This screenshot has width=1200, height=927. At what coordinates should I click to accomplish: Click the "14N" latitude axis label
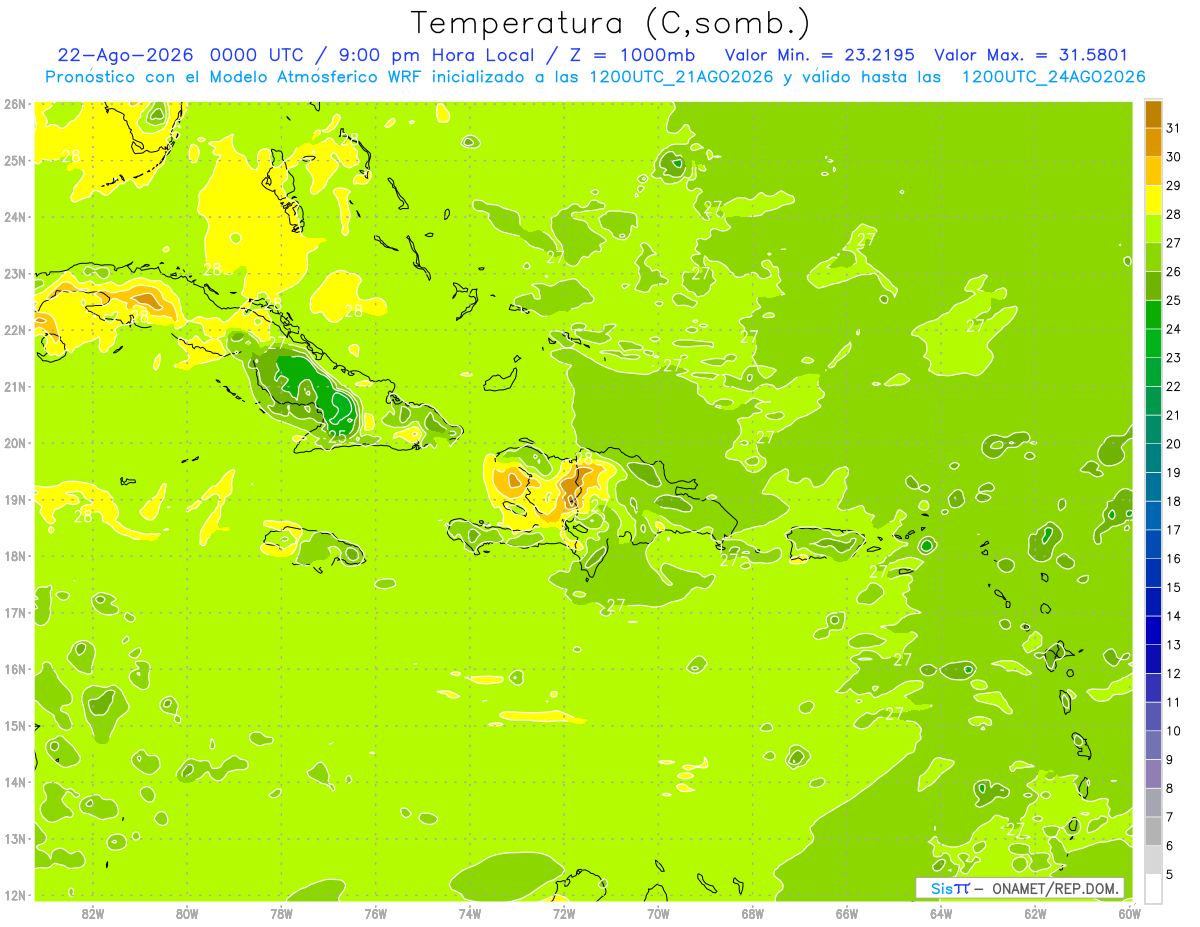(15, 782)
